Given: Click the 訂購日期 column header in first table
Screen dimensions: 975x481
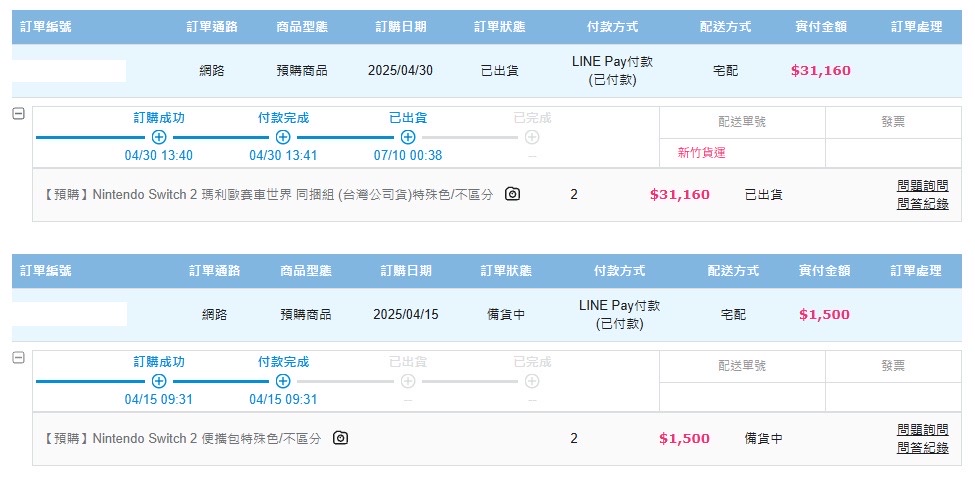Looking at the screenshot, I should point(400,27).
